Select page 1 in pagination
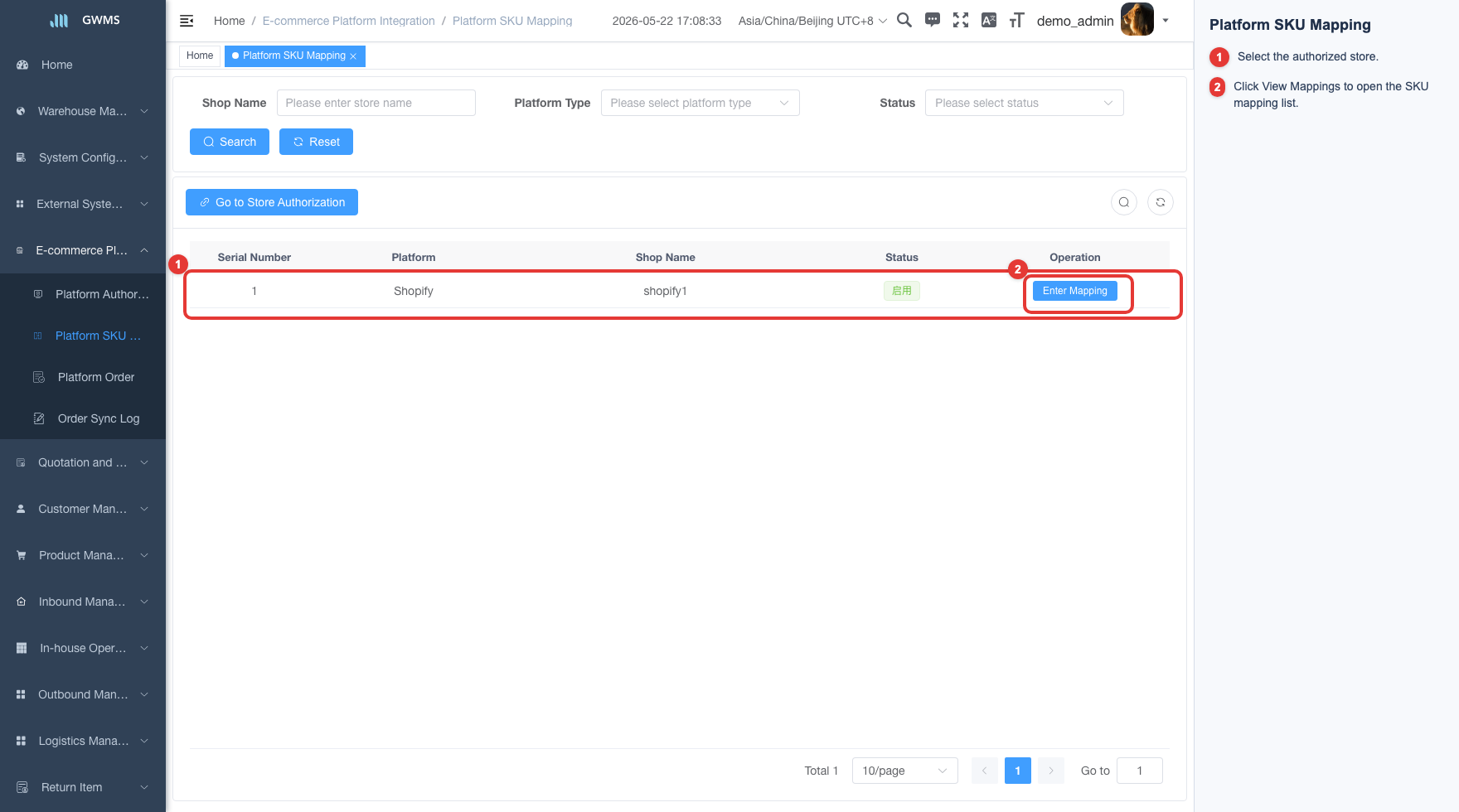This screenshot has width=1459, height=812. click(x=1018, y=771)
